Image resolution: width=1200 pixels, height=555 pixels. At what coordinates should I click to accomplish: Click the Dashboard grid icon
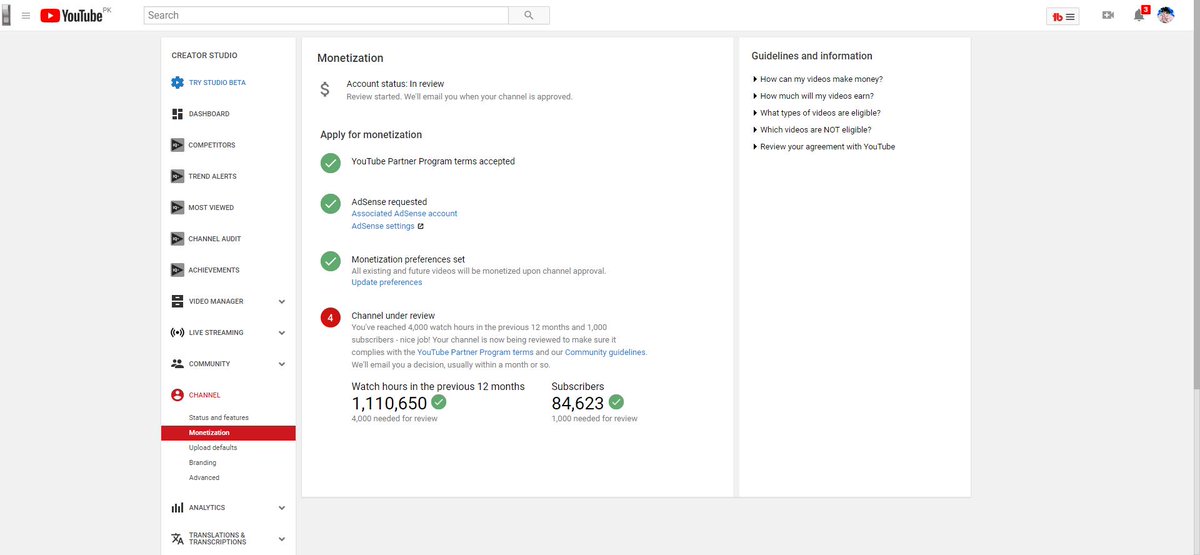tap(177, 114)
